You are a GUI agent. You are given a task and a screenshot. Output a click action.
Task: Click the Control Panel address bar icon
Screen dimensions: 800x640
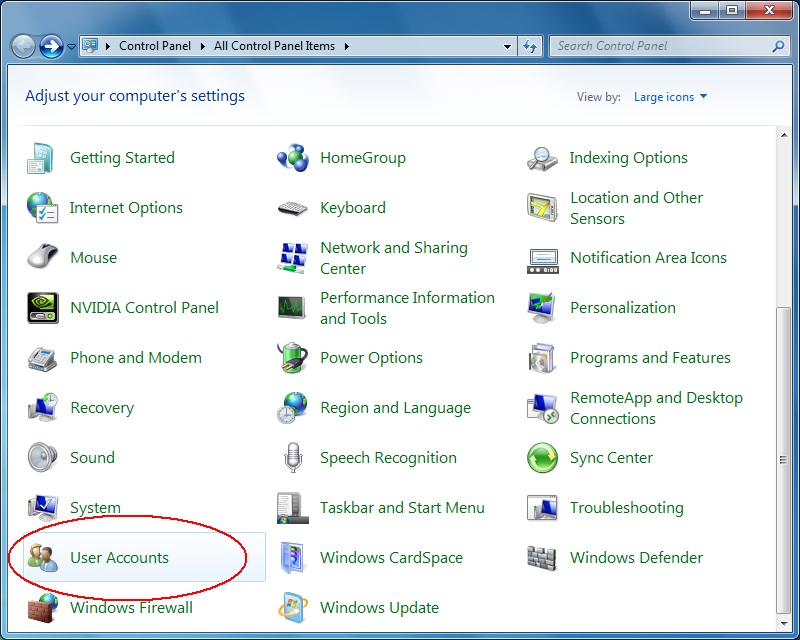90,46
